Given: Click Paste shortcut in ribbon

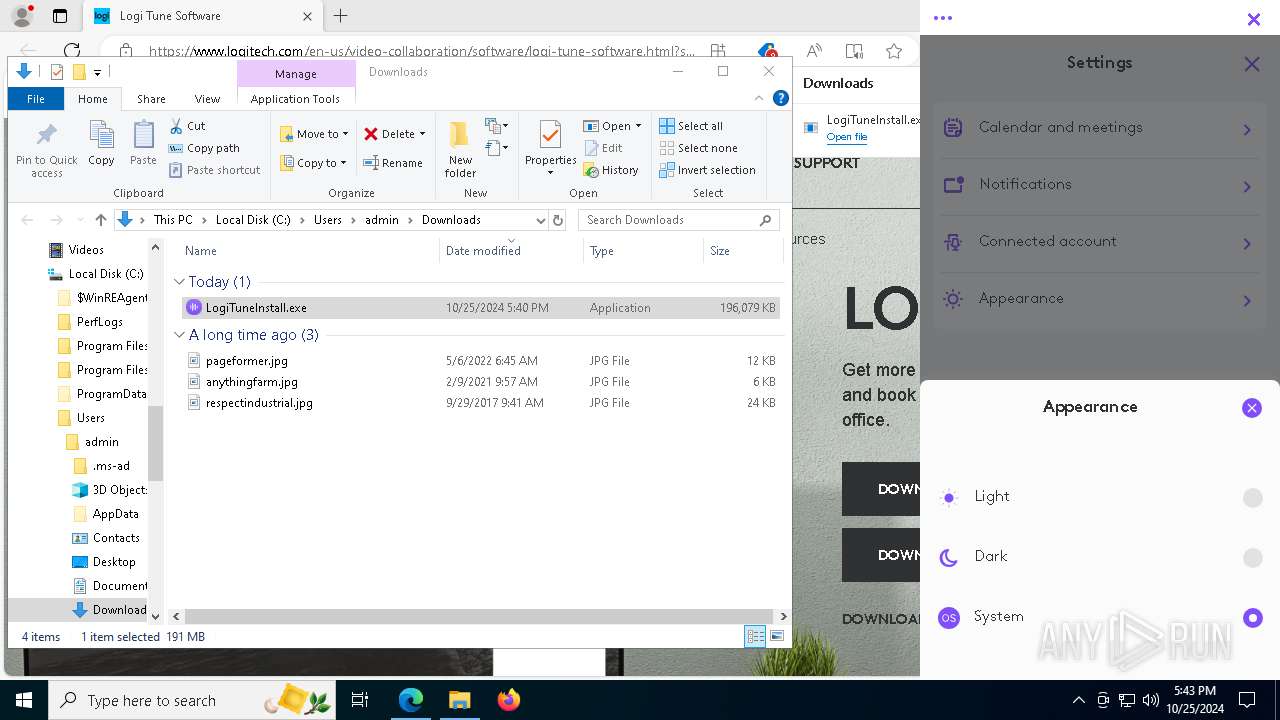Looking at the screenshot, I should pyautogui.click(x=214, y=170).
